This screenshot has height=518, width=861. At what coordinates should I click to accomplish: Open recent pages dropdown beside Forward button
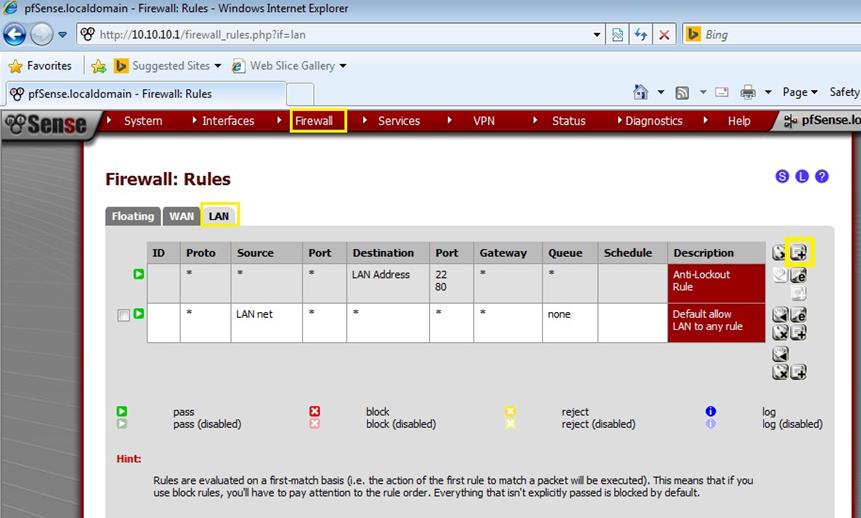coord(63,35)
